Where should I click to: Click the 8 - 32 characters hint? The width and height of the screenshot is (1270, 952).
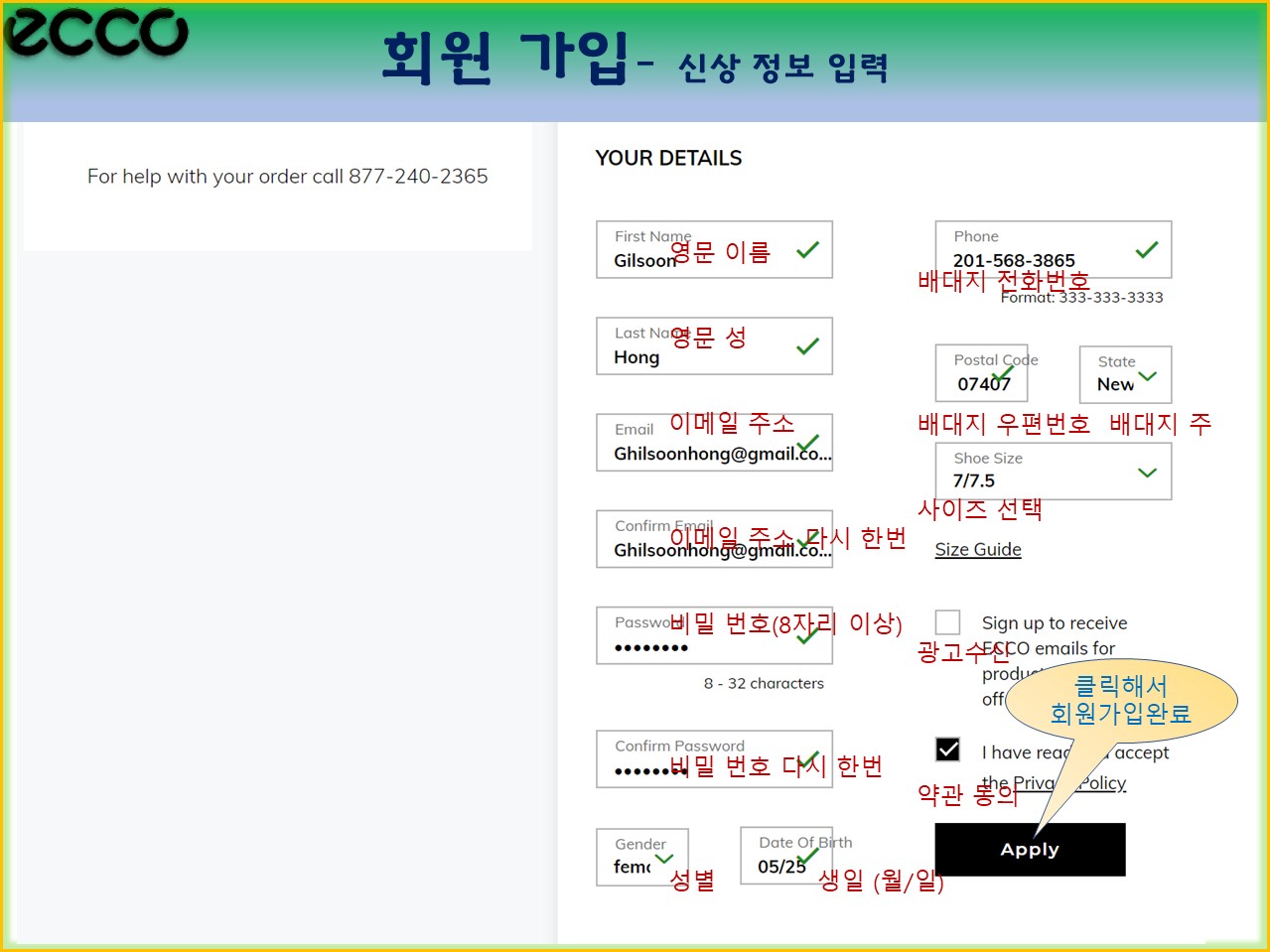coord(764,683)
